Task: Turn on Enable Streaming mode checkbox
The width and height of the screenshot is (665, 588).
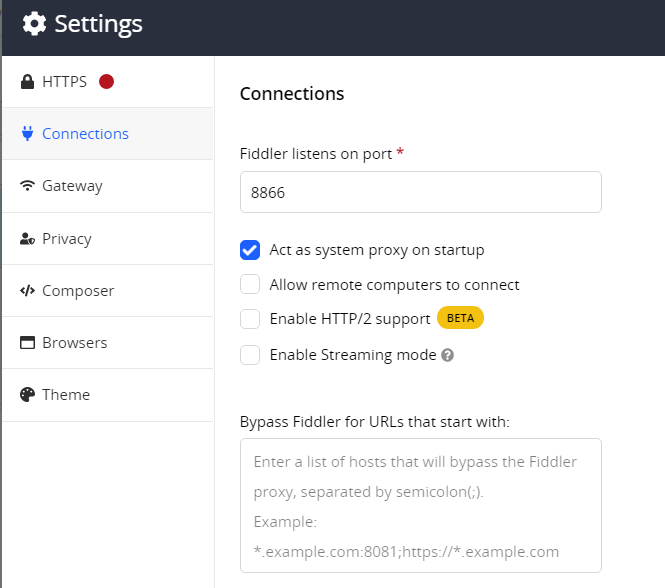Action: [250, 355]
